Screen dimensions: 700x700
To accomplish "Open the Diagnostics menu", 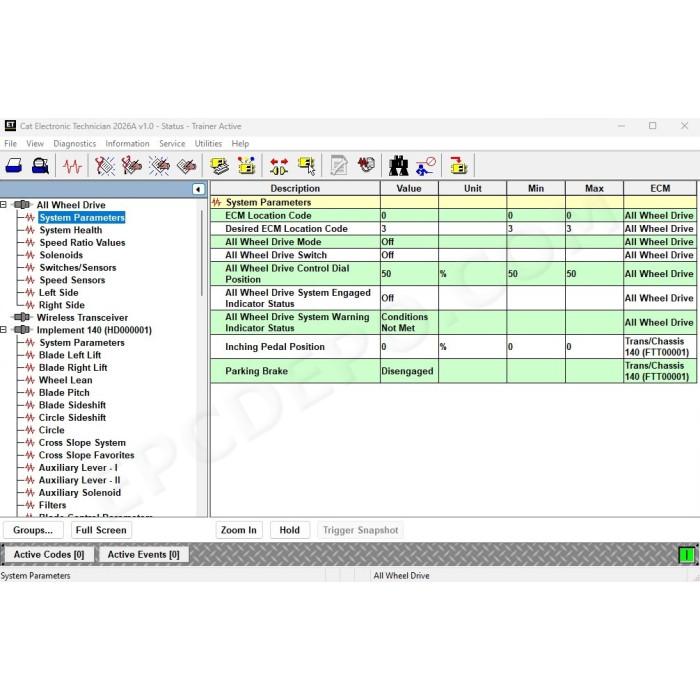I will (75, 144).
